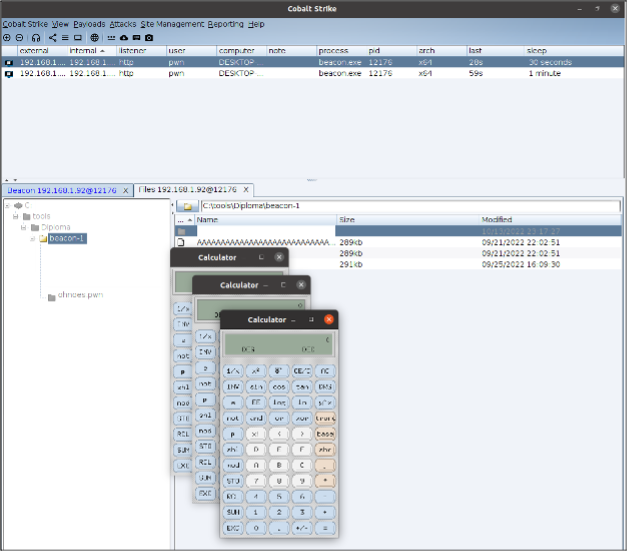Open downloaded files (cloud download icon)
This screenshot has height=552, width=628.
pos(124,38)
